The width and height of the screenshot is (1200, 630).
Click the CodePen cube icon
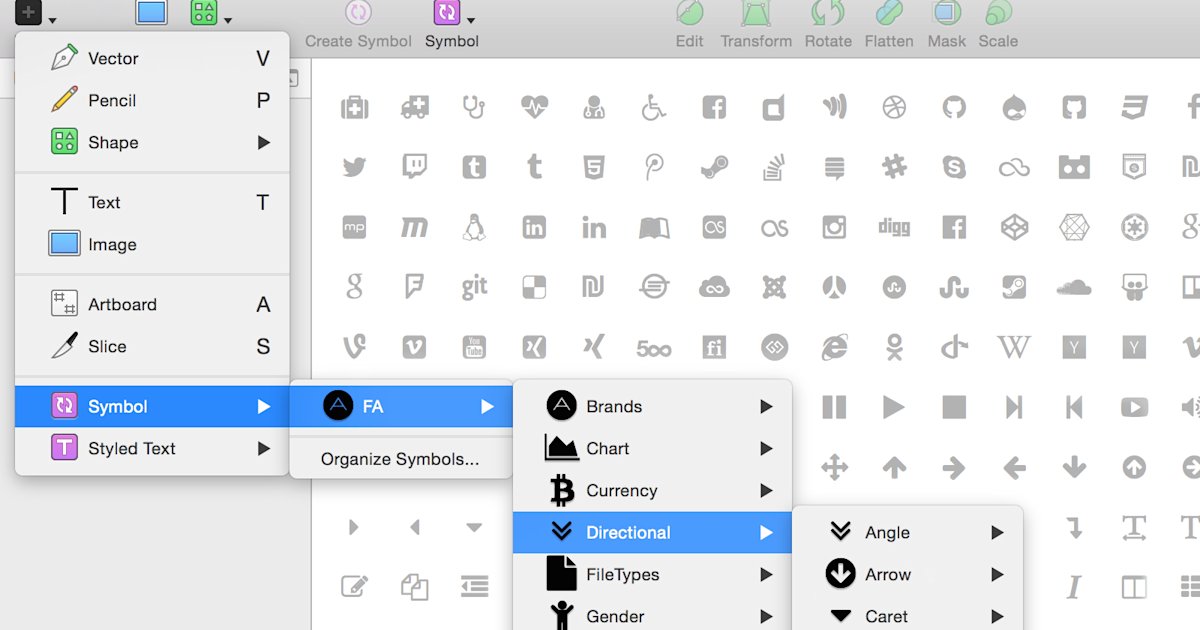point(1014,227)
